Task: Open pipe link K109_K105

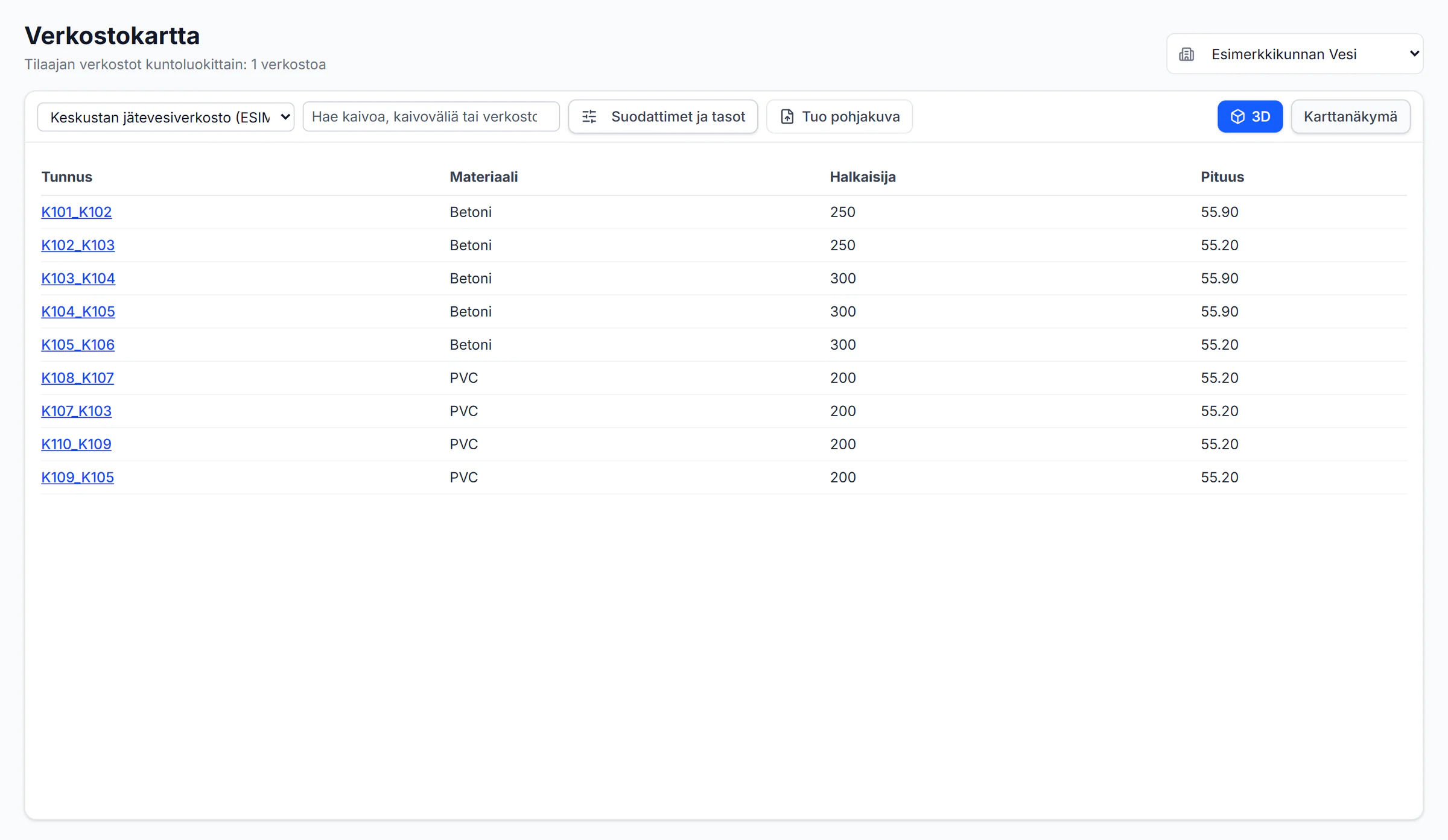Action: 77,477
